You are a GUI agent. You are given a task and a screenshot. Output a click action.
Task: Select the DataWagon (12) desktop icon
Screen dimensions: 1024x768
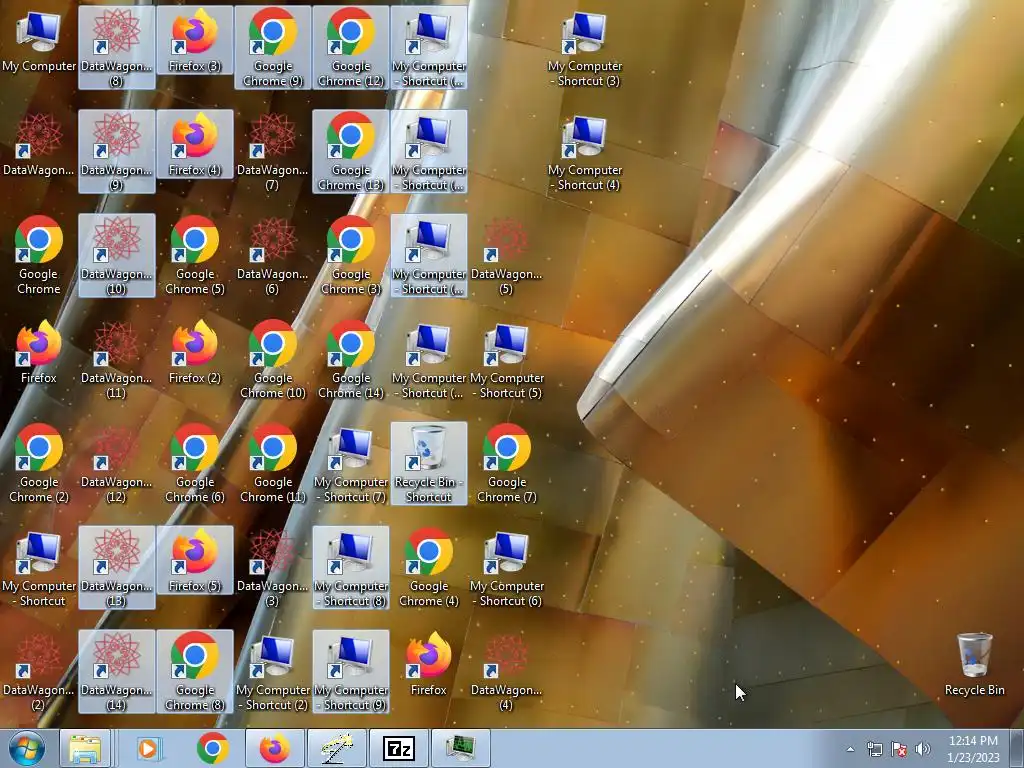(x=116, y=463)
